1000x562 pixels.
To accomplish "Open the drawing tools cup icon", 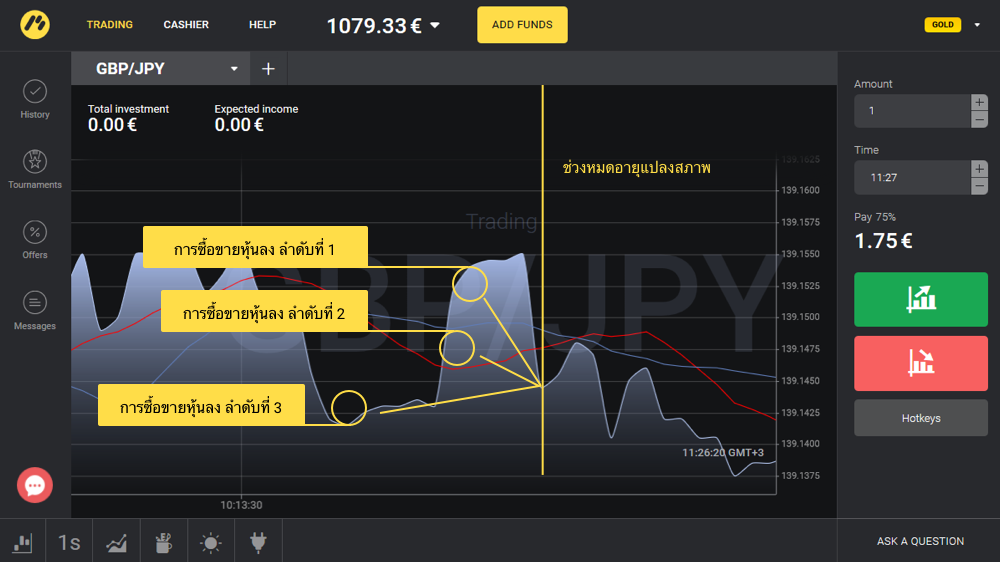I will pos(164,542).
